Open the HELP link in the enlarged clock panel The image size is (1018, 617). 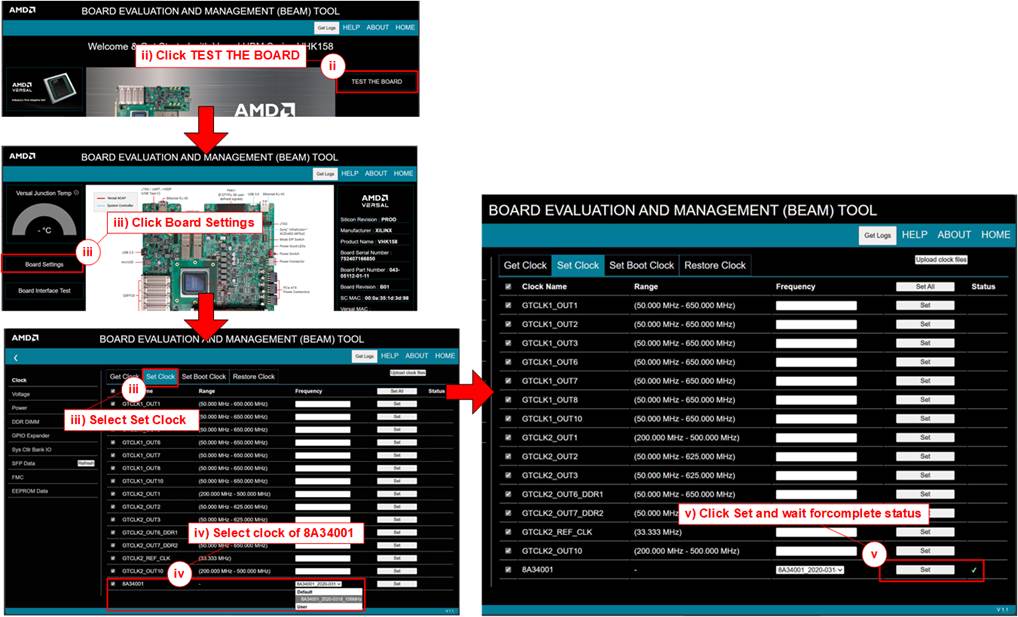point(914,234)
